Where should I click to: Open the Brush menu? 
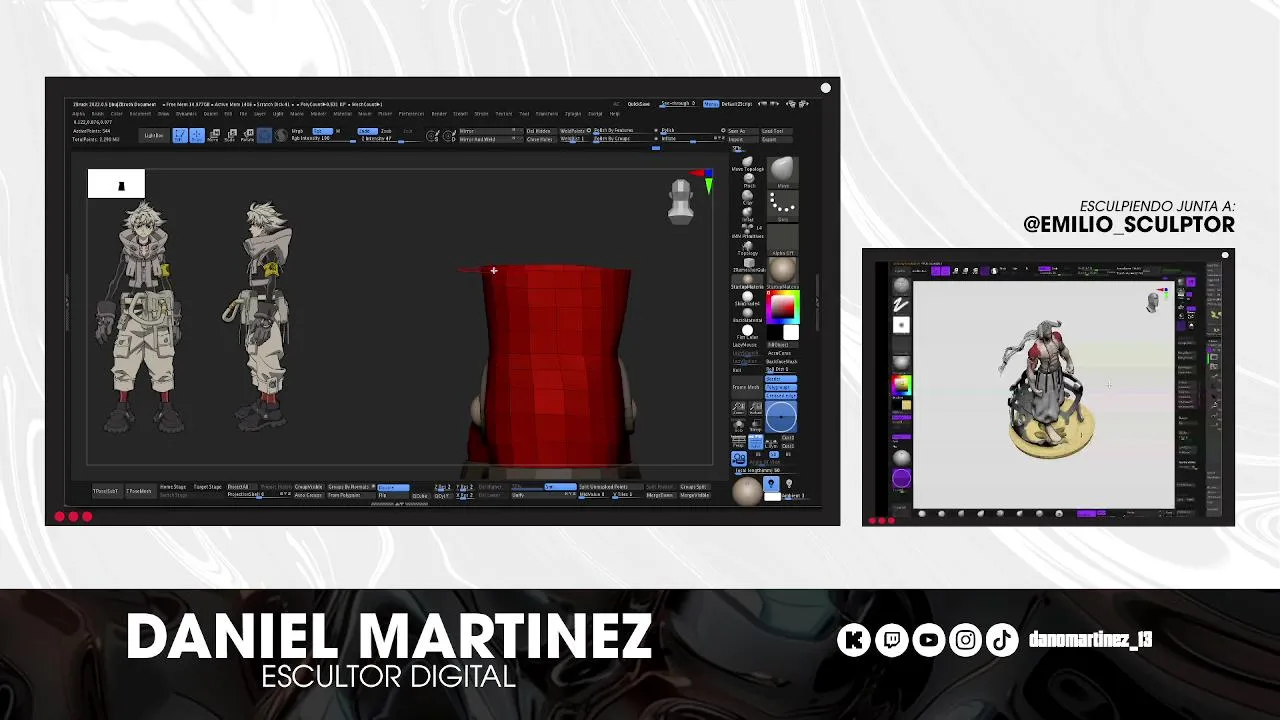click(98, 114)
